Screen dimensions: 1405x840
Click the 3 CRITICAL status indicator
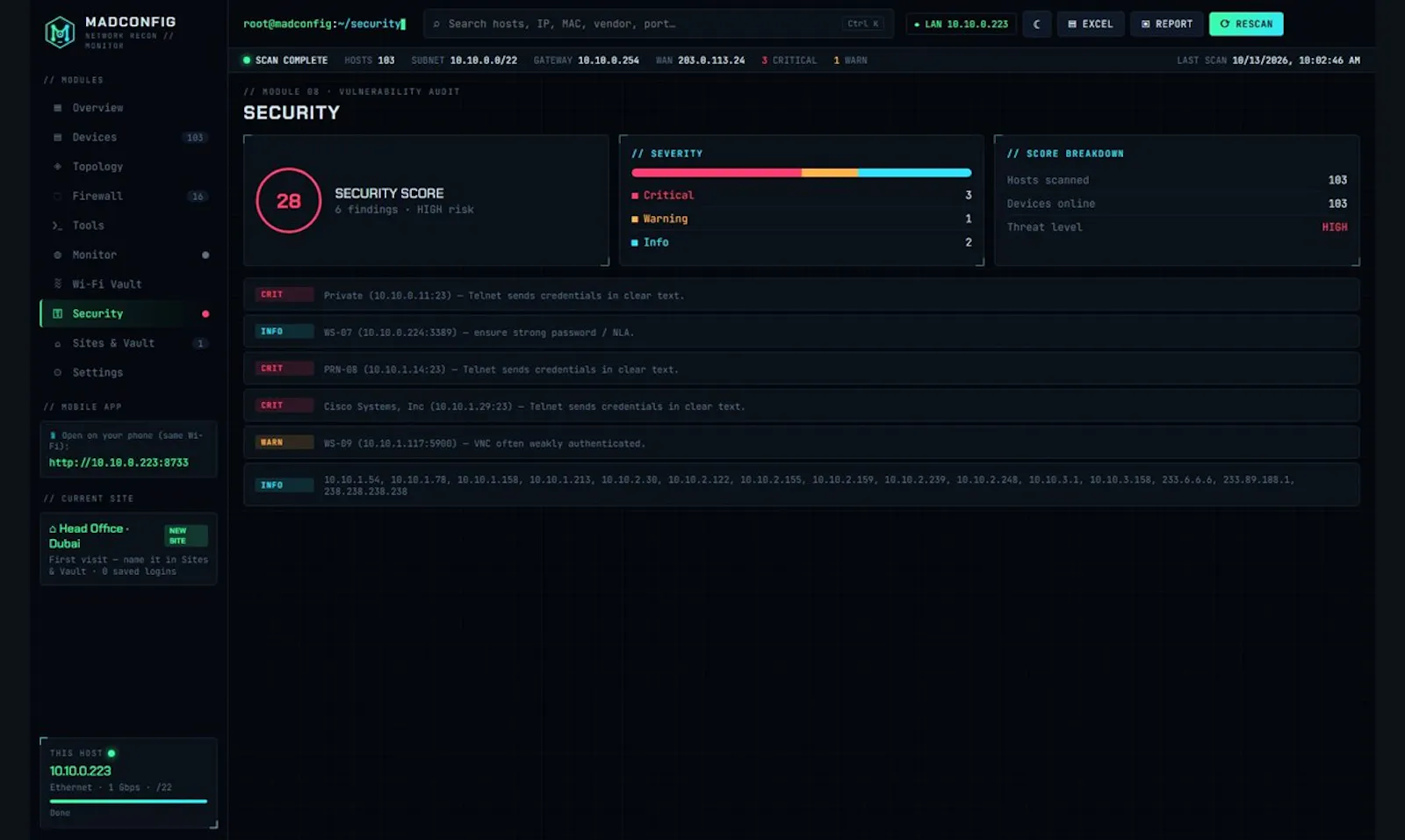click(789, 61)
